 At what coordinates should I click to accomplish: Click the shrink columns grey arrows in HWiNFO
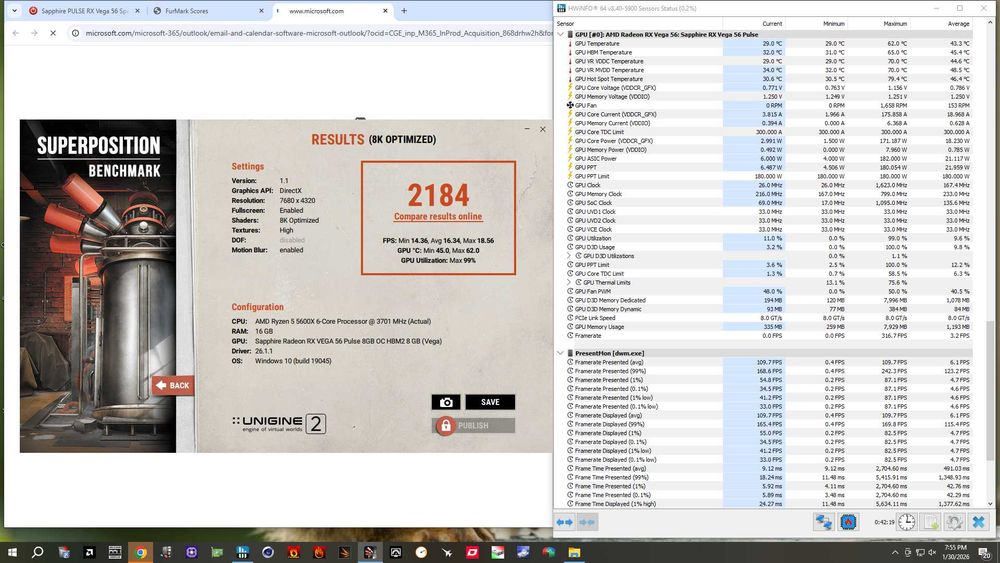pos(587,522)
